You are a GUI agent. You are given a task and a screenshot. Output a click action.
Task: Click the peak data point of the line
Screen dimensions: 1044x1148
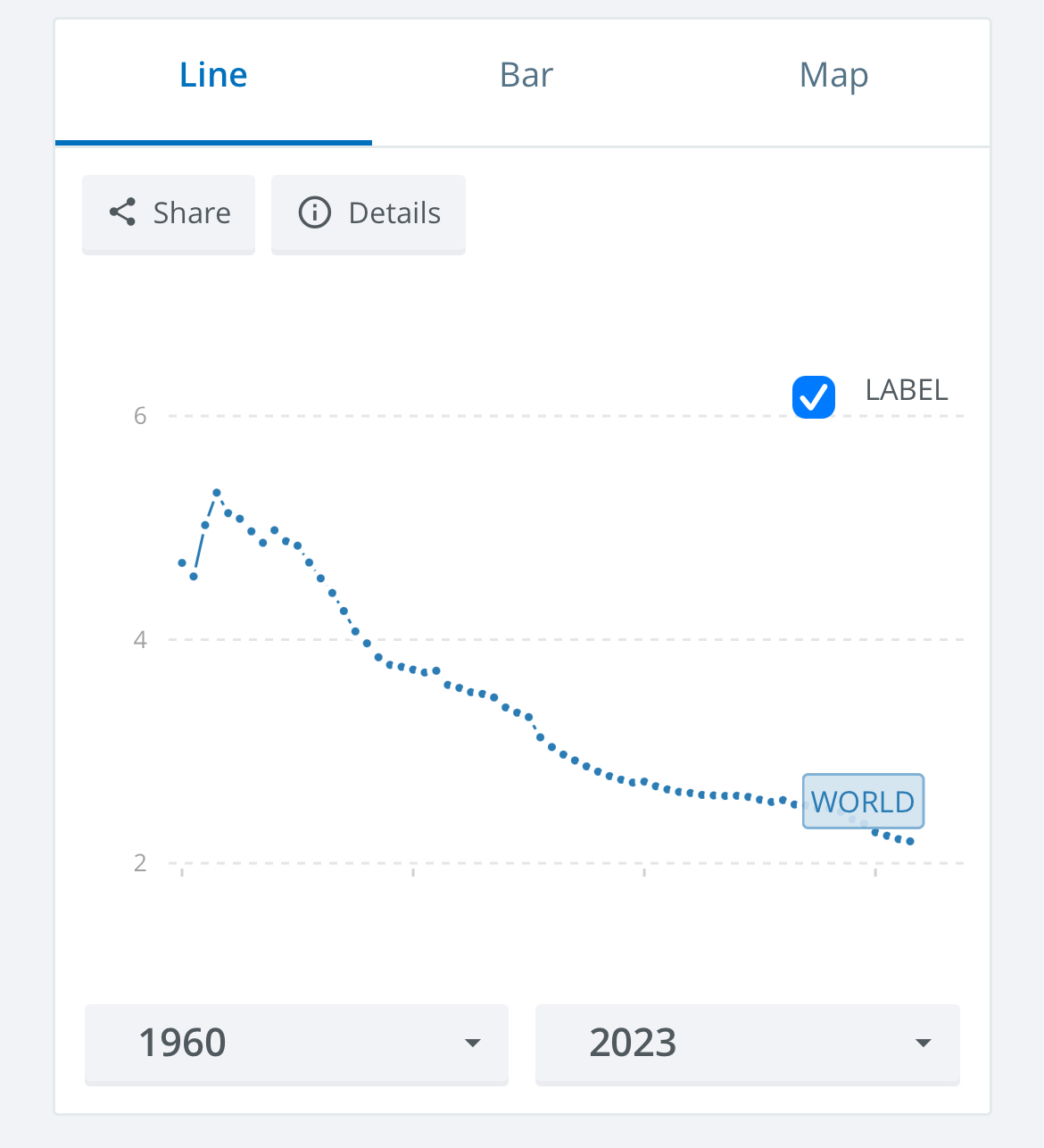click(x=217, y=493)
